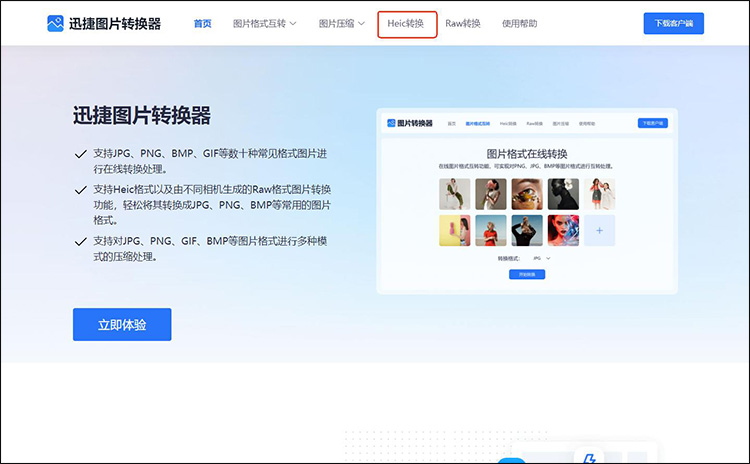
Task: Click the text 式的压缩处理。
Action: point(125,257)
